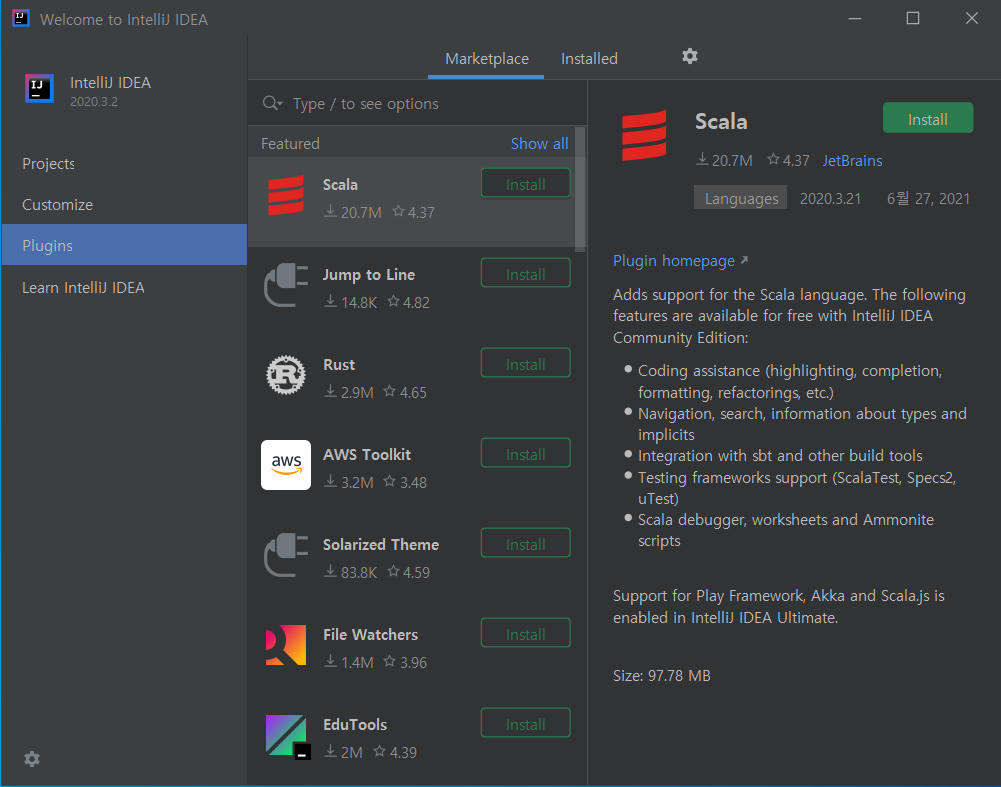Screen dimensions: 1001x787
Task: Click the AWS Toolkit logo
Action: point(285,465)
